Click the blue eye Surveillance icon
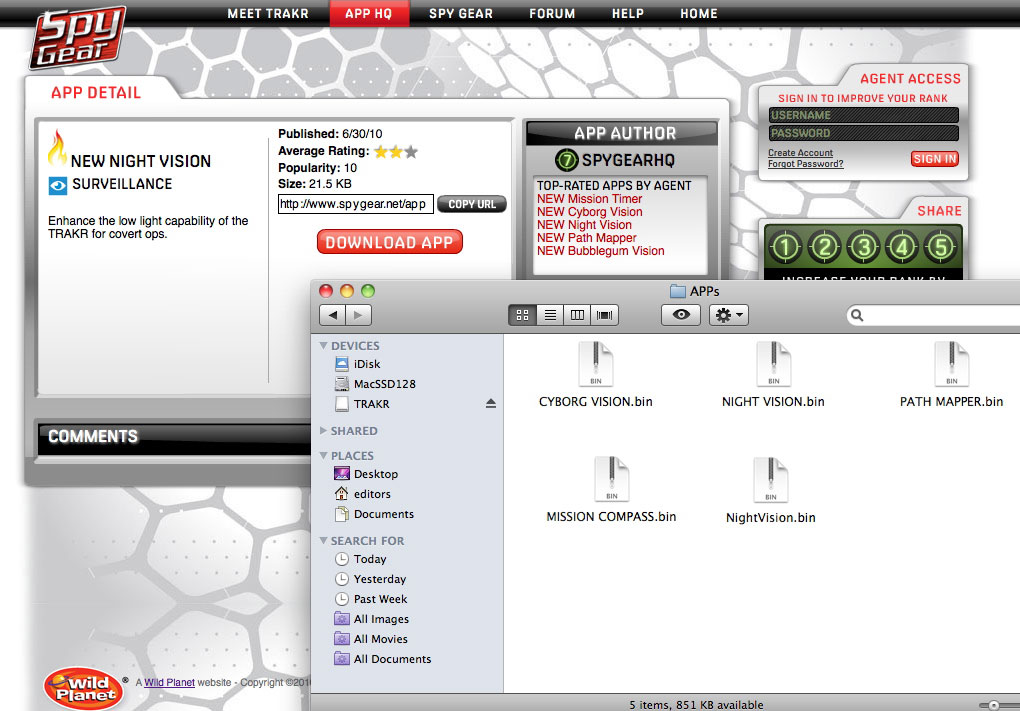Viewport: 1020px width, 711px height. click(x=58, y=185)
